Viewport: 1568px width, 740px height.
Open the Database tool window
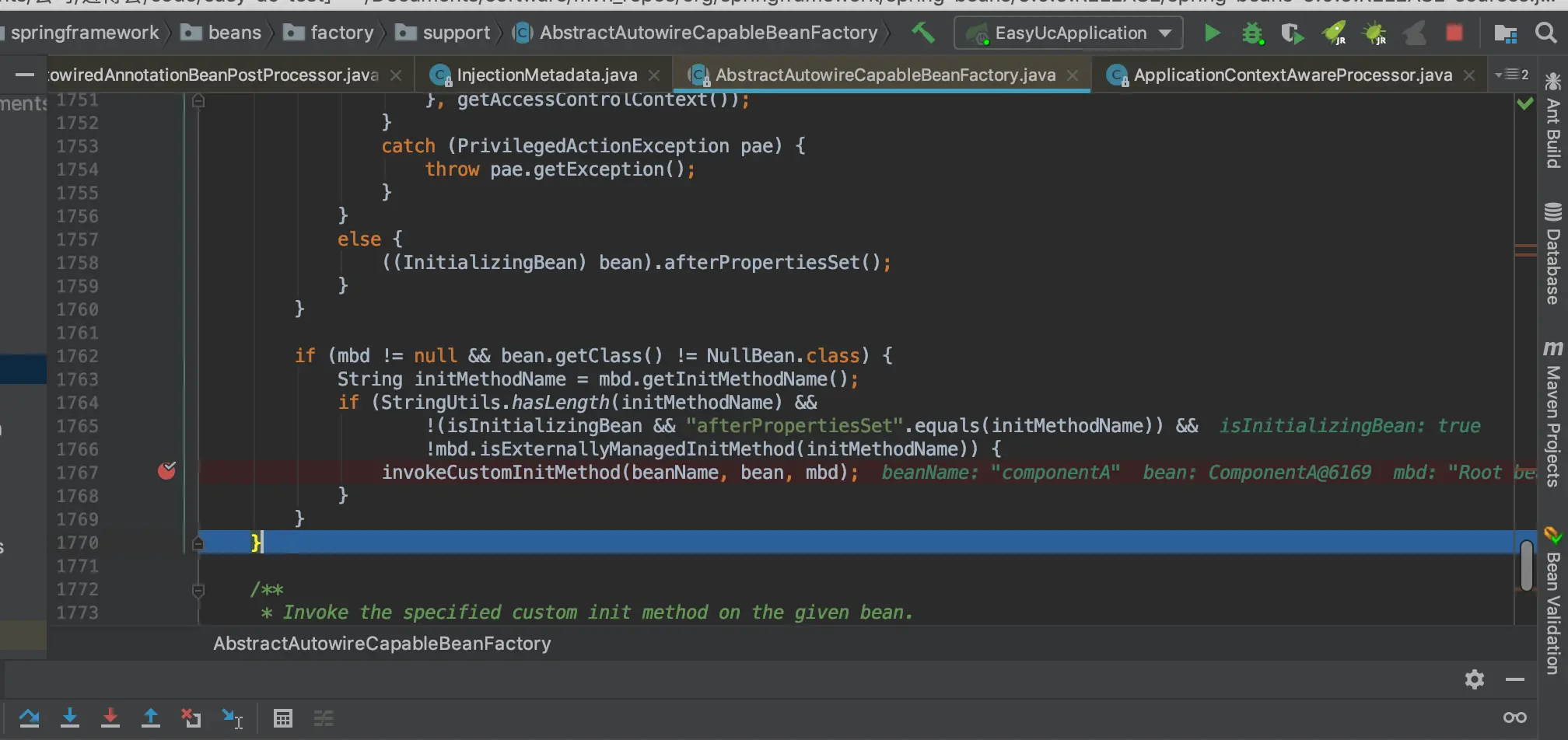point(1553,253)
